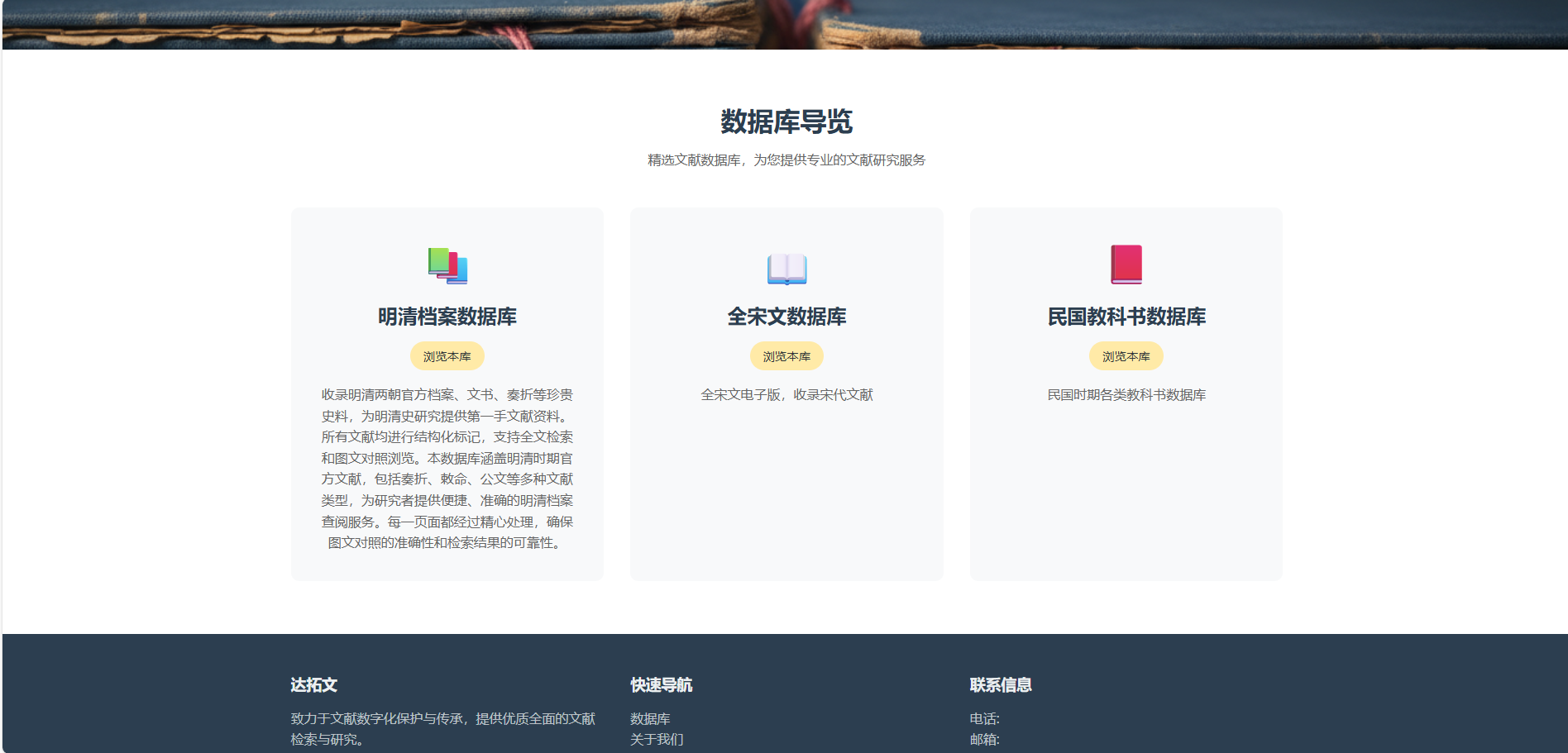This screenshot has width=1568, height=753.
Task: Click 浏览本库 under 民国教科书数据库
Action: point(1126,356)
